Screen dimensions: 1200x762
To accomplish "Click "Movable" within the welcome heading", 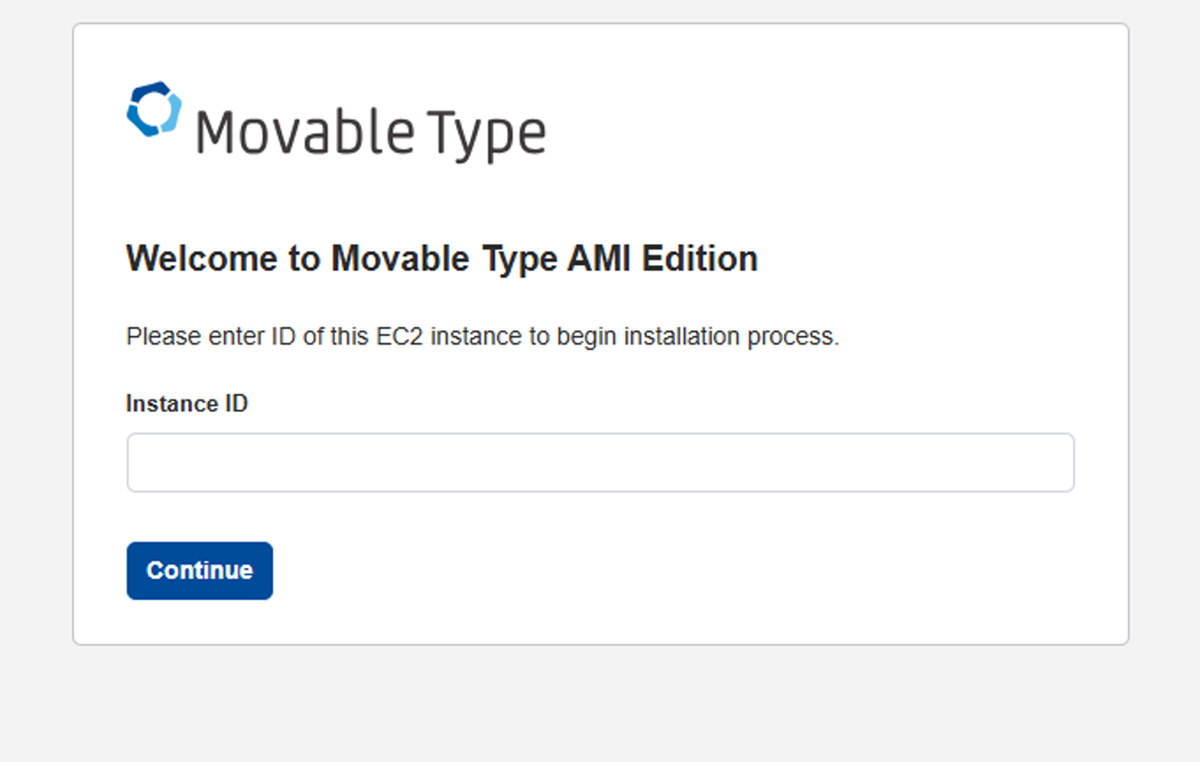I will tap(400, 259).
